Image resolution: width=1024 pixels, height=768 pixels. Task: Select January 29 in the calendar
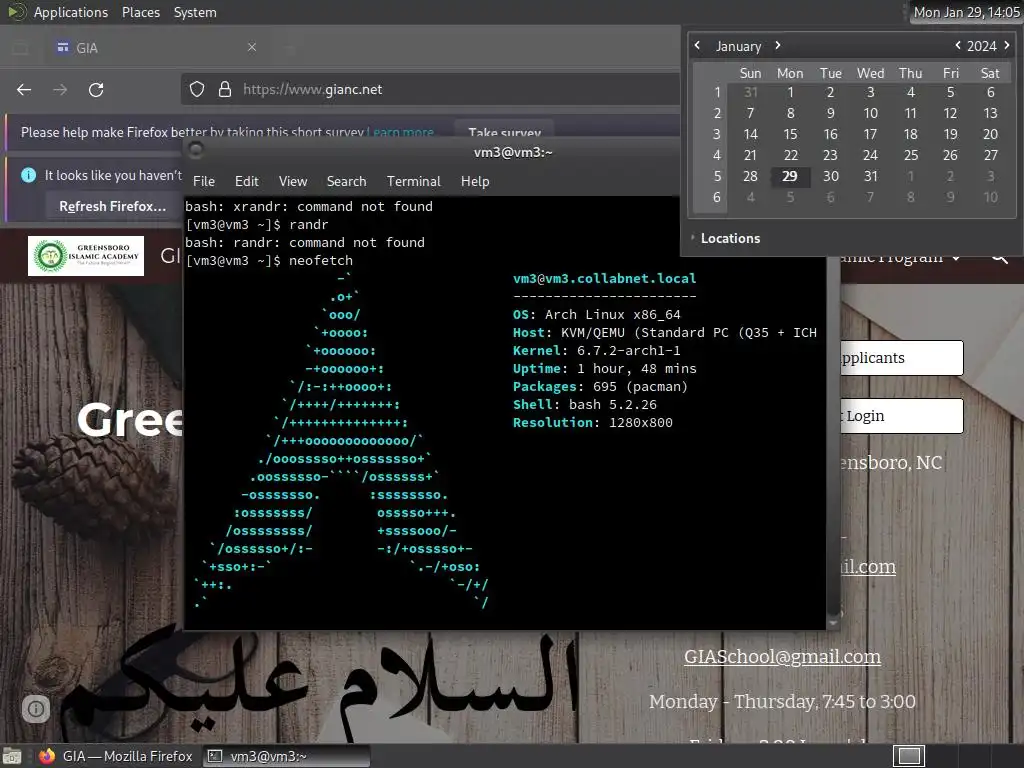pos(790,176)
